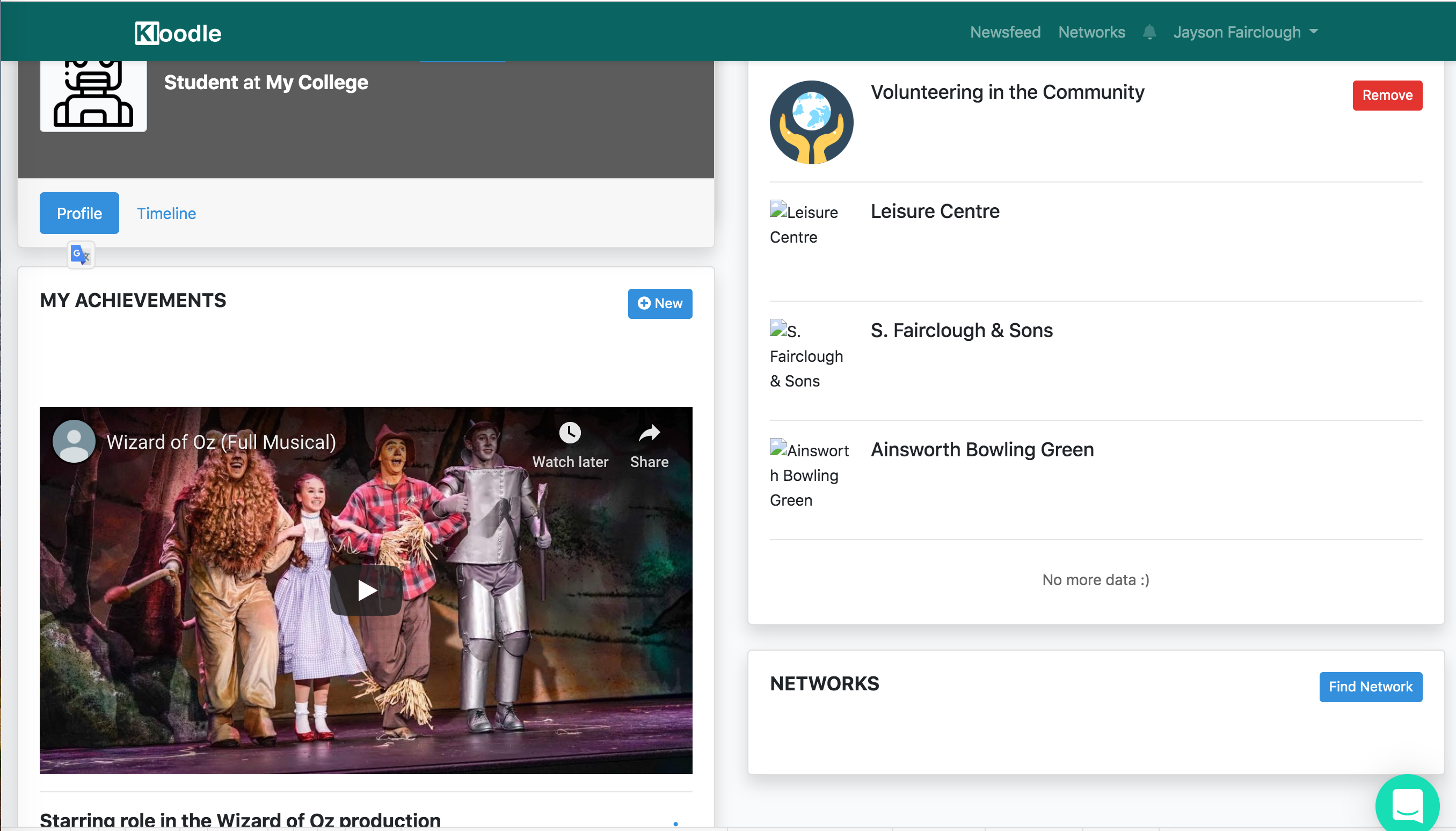
Task: Click the Leisure Centre broken image thumbnail
Action: point(805,224)
